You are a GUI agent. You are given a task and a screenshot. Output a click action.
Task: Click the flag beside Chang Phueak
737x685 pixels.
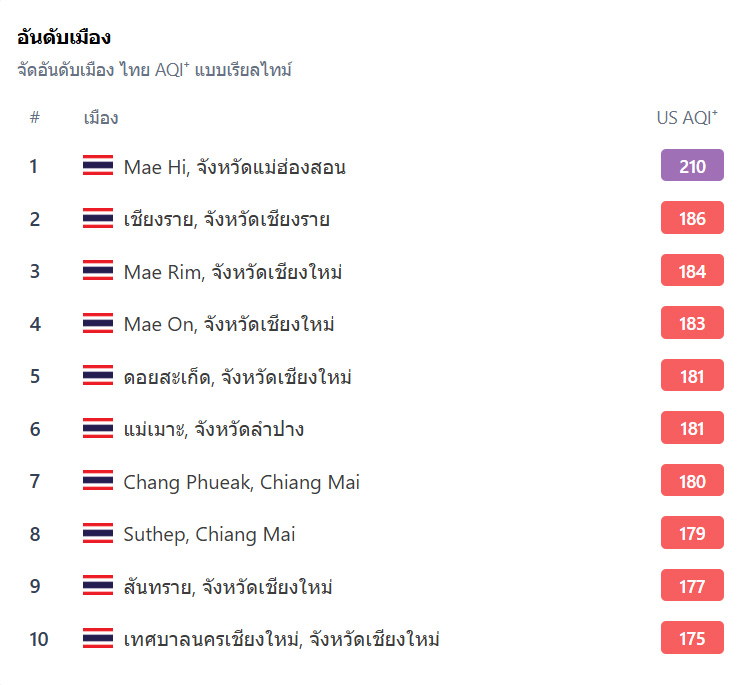click(98, 480)
